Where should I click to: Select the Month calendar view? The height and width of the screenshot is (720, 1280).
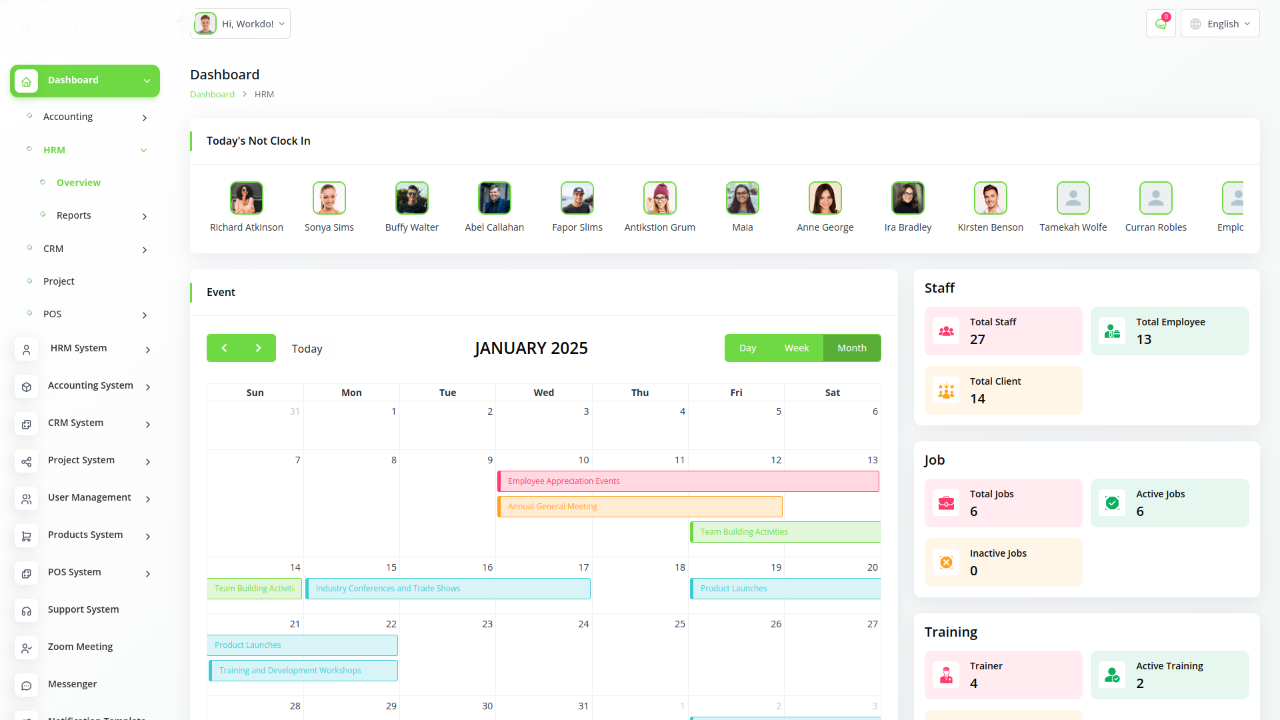pyautogui.click(x=852, y=348)
